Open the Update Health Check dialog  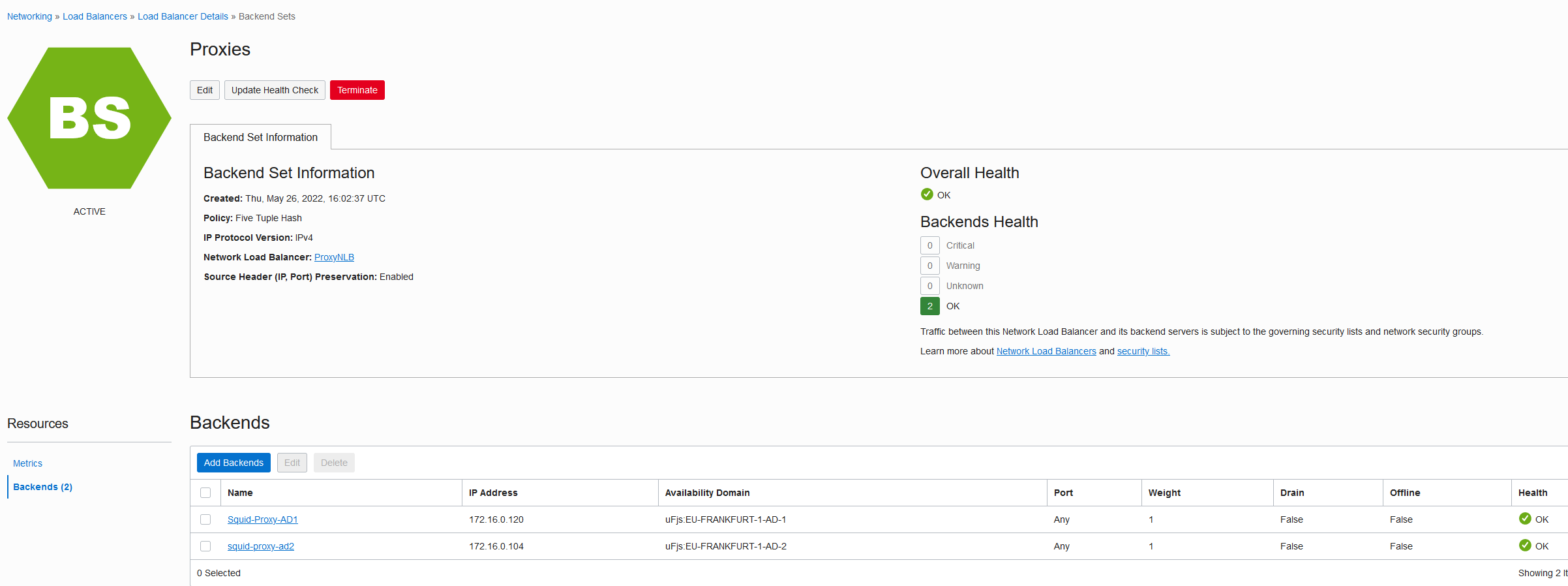click(x=275, y=90)
